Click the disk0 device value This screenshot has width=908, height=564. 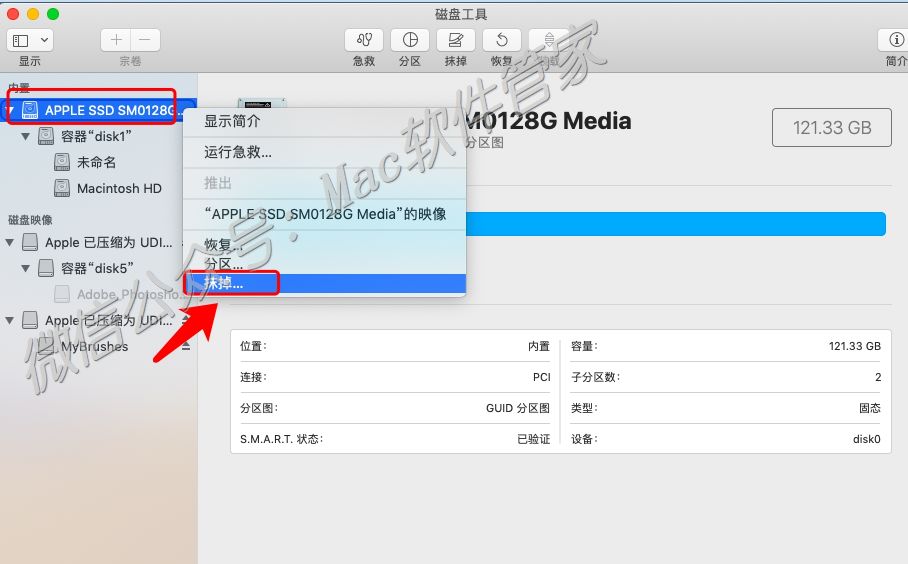pyautogui.click(x=866, y=440)
